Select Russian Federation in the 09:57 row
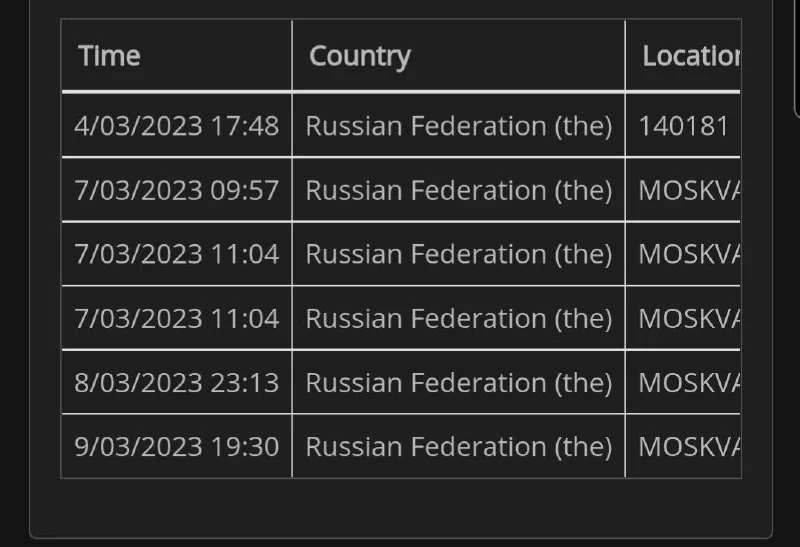This screenshot has height=547, width=800. [x=458, y=190]
